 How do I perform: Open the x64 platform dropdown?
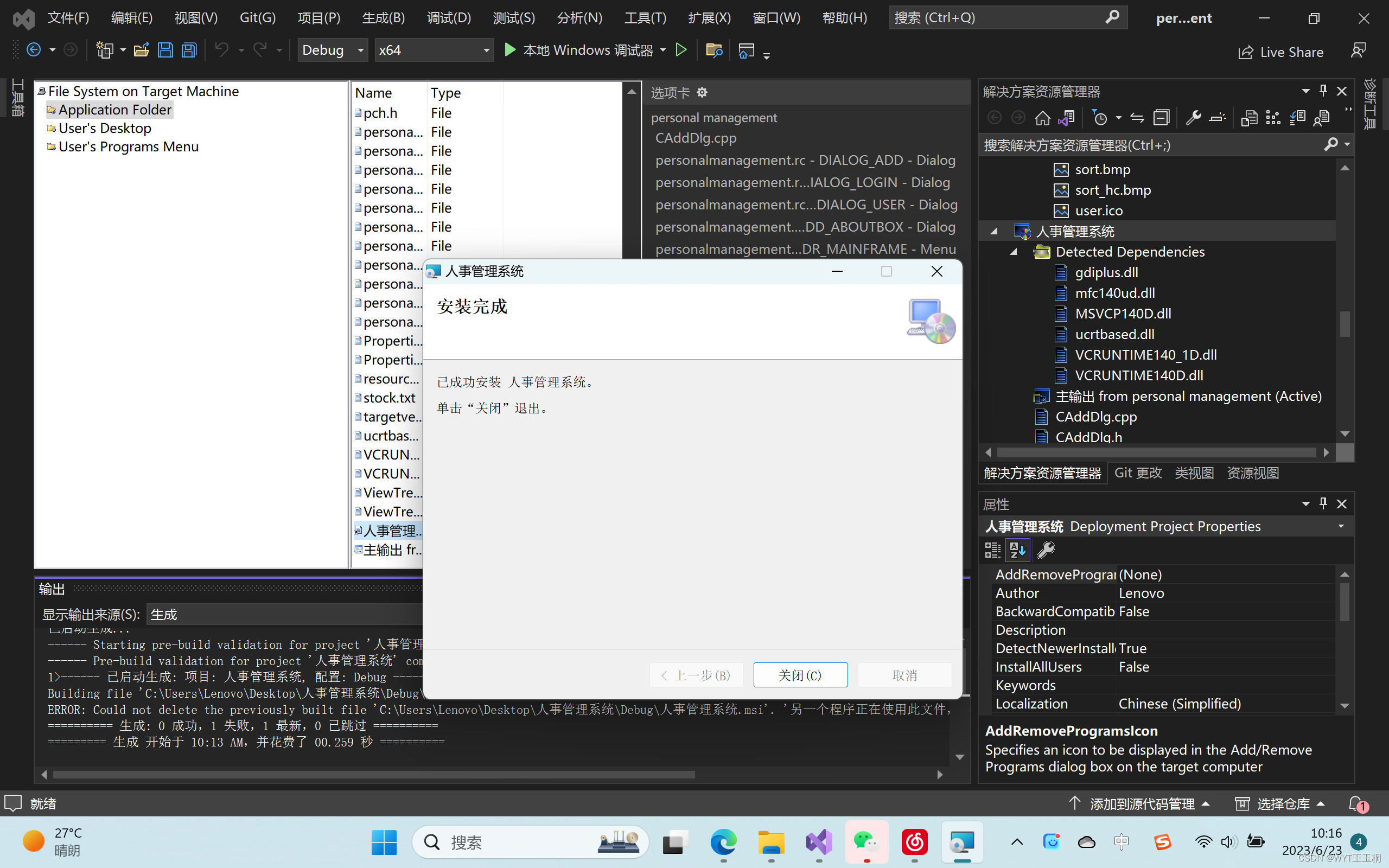pos(434,50)
